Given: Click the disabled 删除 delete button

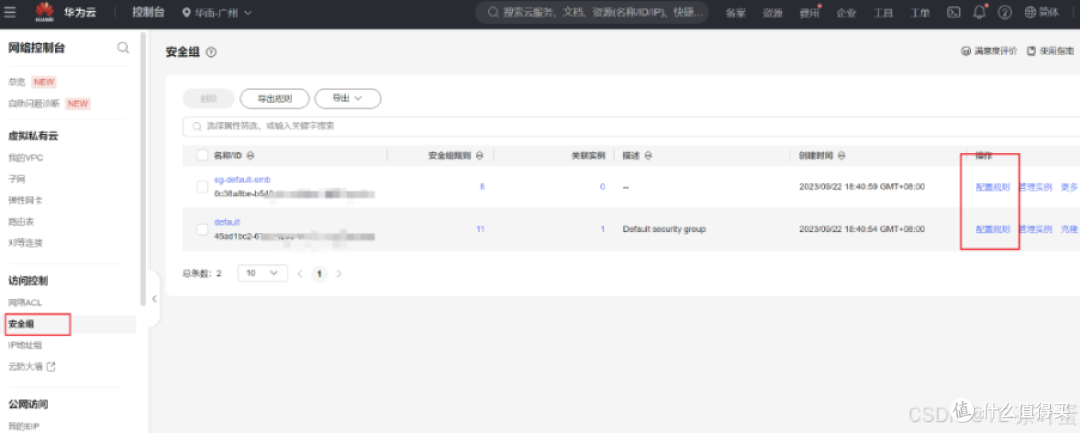Looking at the screenshot, I should click(208, 98).
